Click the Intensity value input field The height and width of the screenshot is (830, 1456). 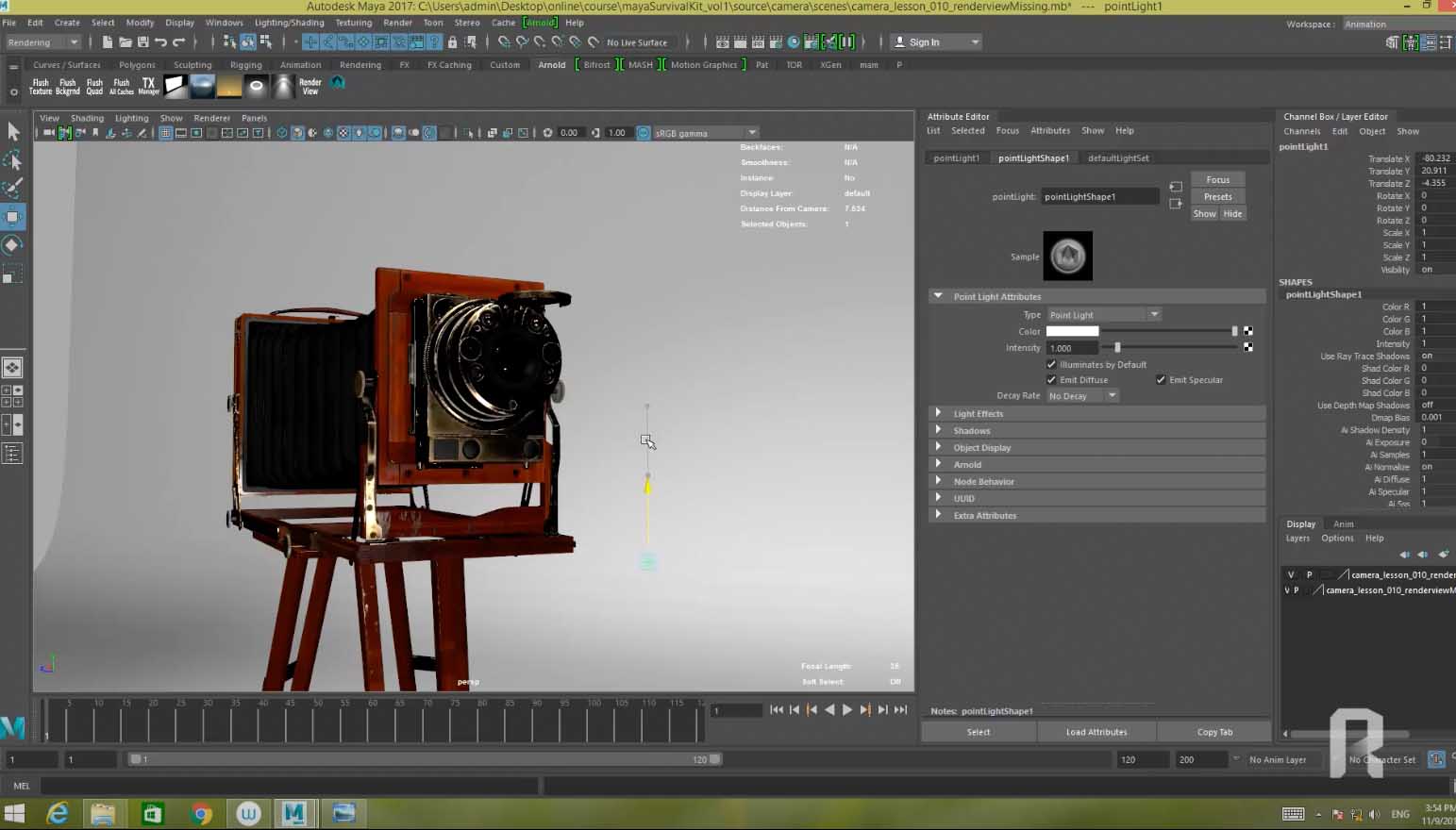(1071, 348)
